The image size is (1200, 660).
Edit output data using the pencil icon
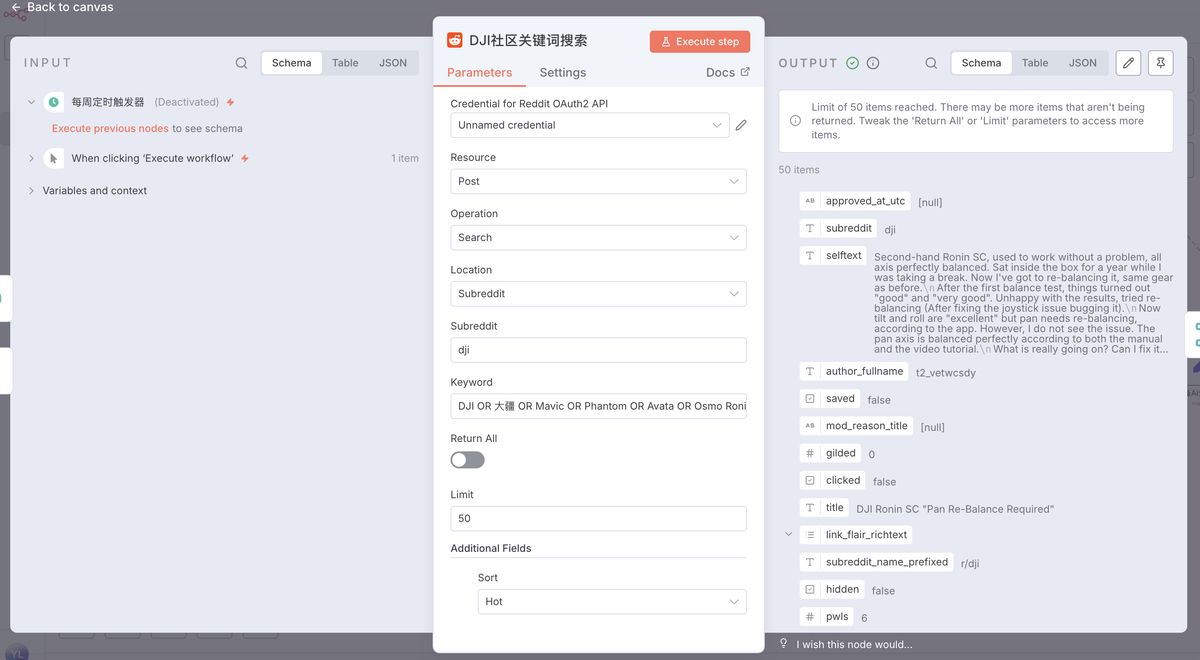point(1128,62)
